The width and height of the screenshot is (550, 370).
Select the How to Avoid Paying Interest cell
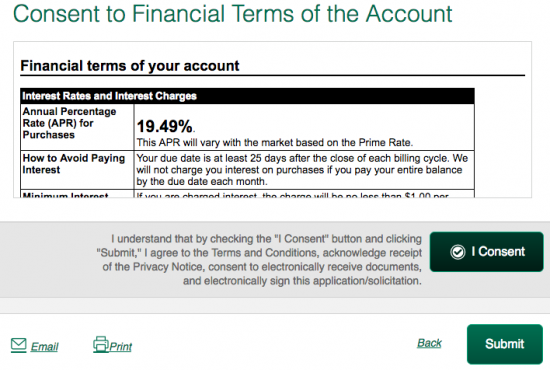77,170
